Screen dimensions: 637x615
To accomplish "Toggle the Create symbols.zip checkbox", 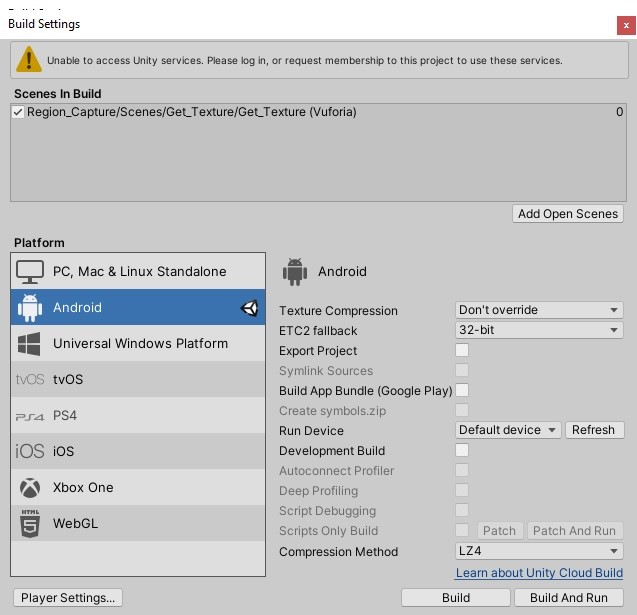I will [462, 410].
